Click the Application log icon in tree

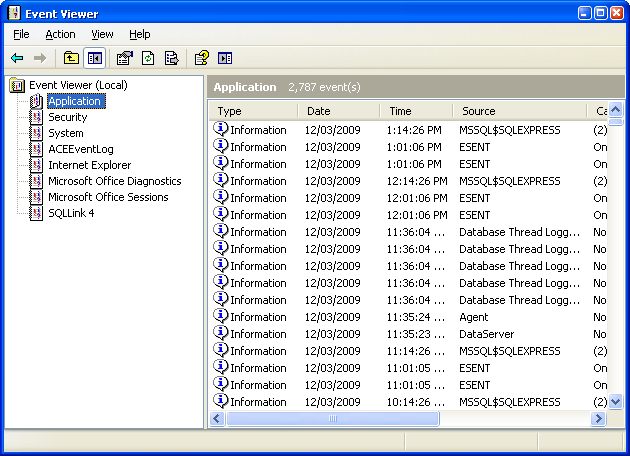(36, 101)
